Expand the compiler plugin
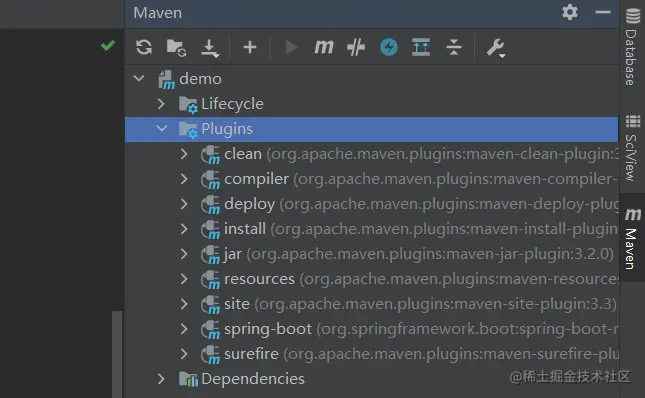This screenshot has width=645, height=398. (184, 179)
